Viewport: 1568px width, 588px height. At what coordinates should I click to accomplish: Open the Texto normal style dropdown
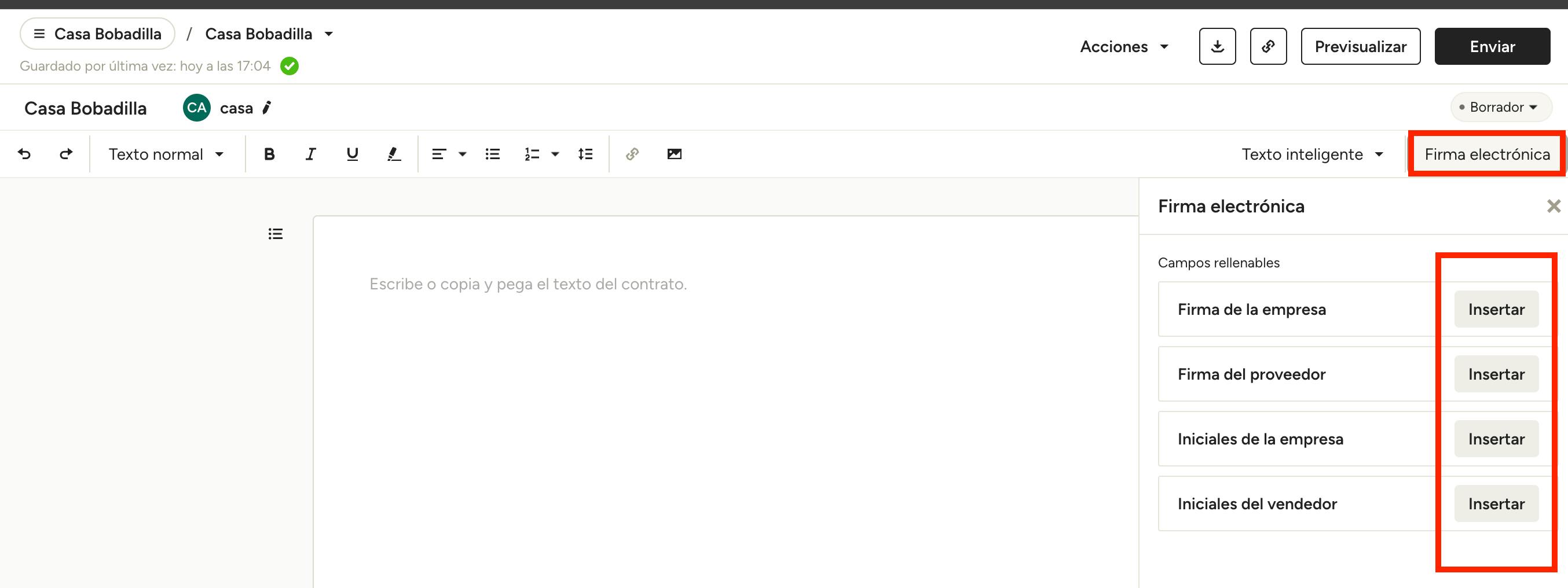pyautogui.click(x=166, y=154)
